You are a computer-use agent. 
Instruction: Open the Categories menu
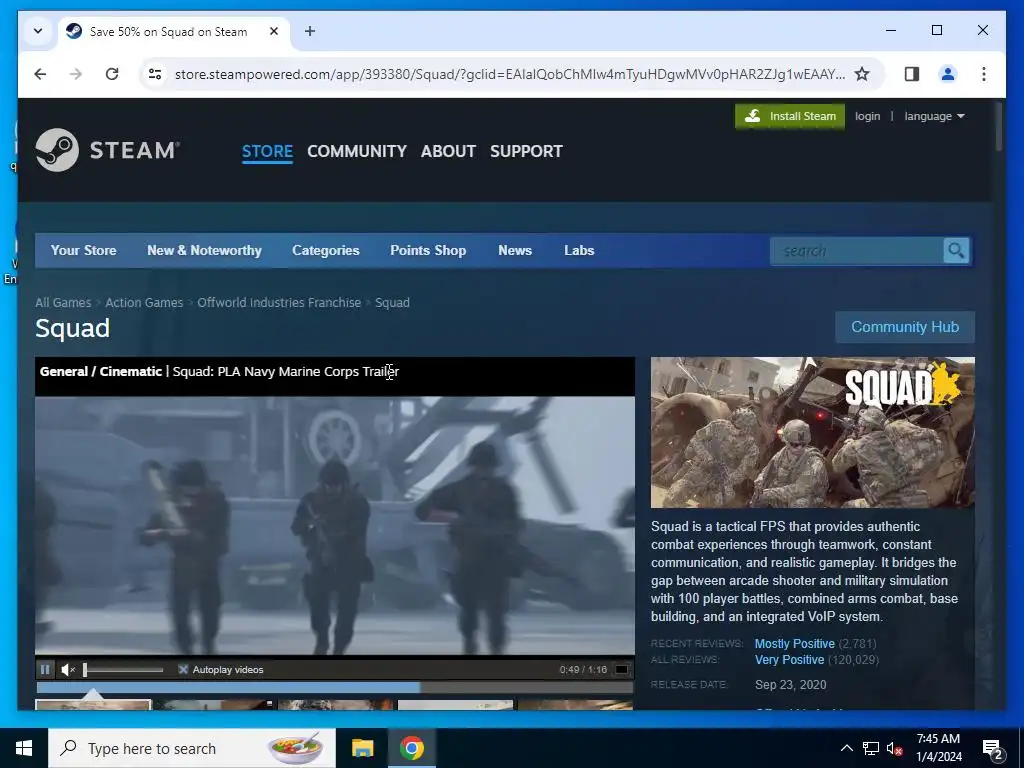click(x=326, y=251)
